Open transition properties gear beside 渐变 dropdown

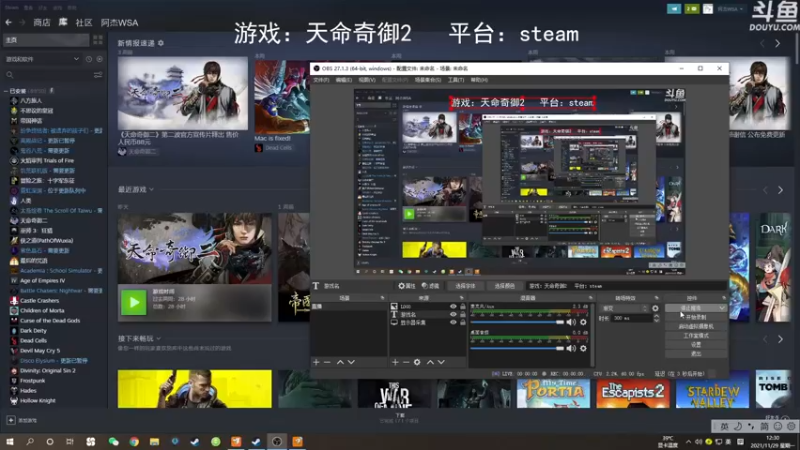[656, 308]
